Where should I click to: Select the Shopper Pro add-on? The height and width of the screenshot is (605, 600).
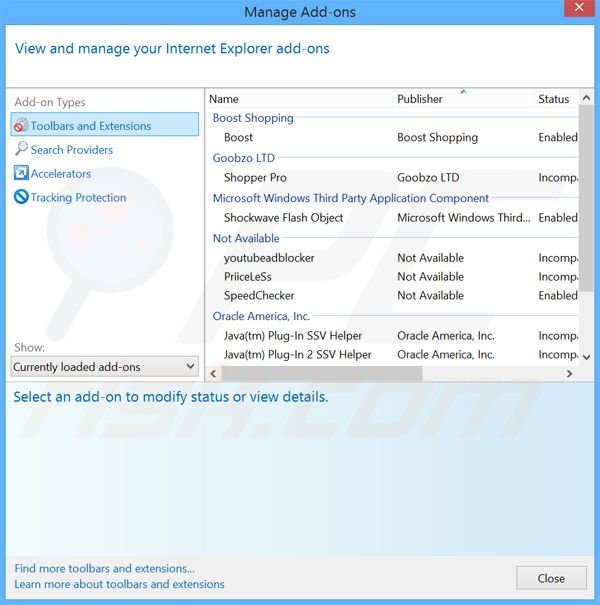tap(394, 177)
